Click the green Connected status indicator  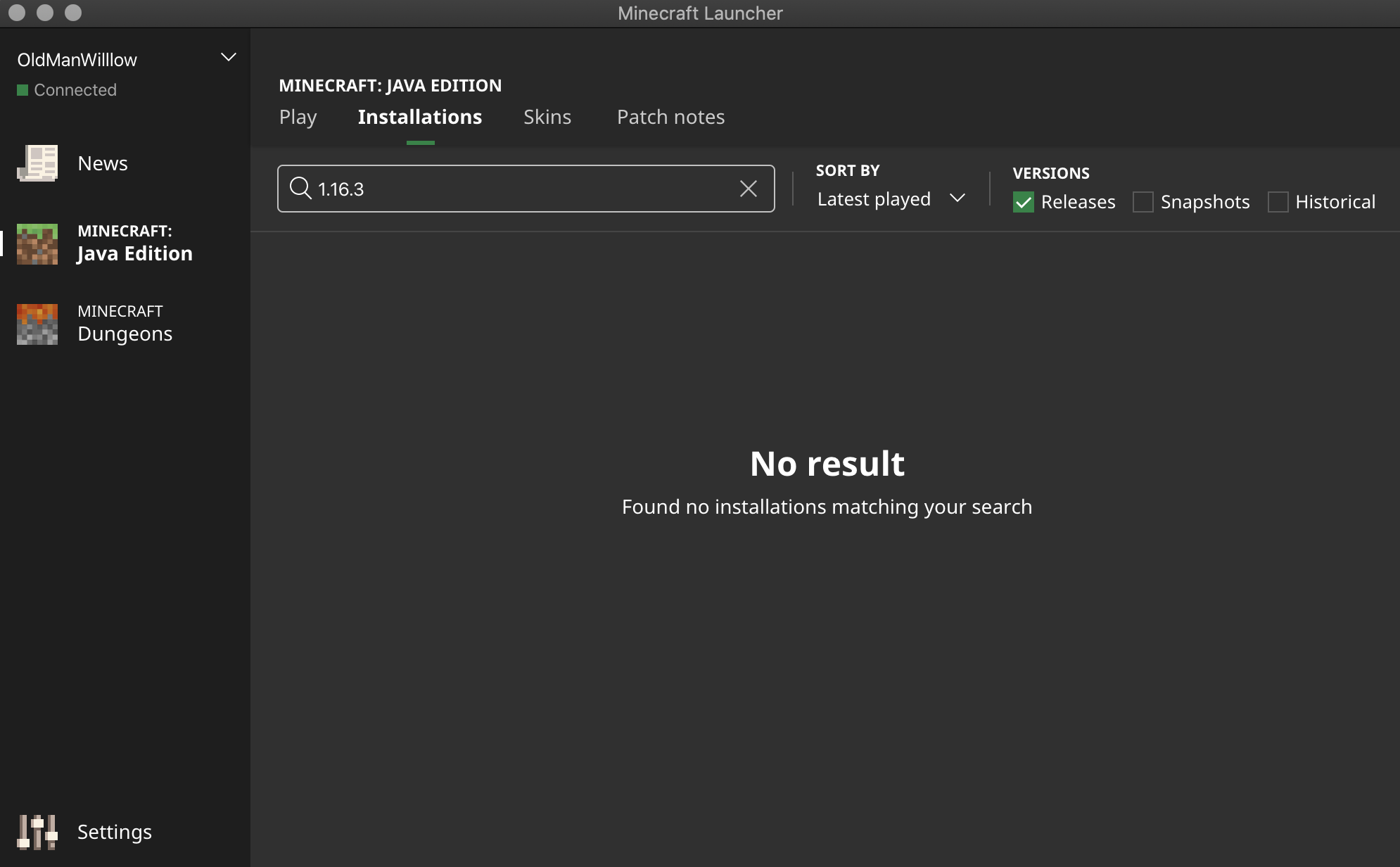(23, 90)
